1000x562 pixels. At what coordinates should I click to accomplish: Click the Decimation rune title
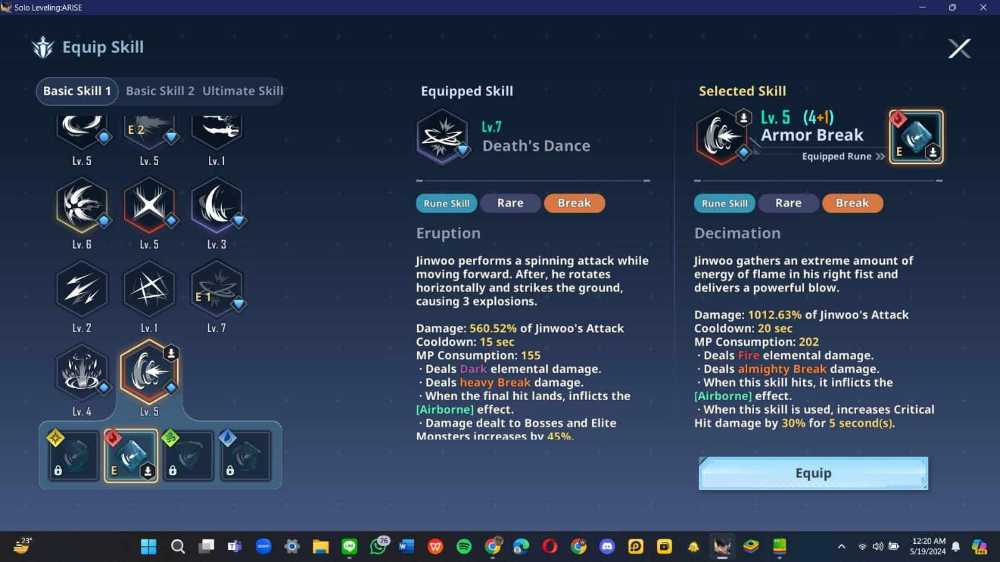pos(737,233)
